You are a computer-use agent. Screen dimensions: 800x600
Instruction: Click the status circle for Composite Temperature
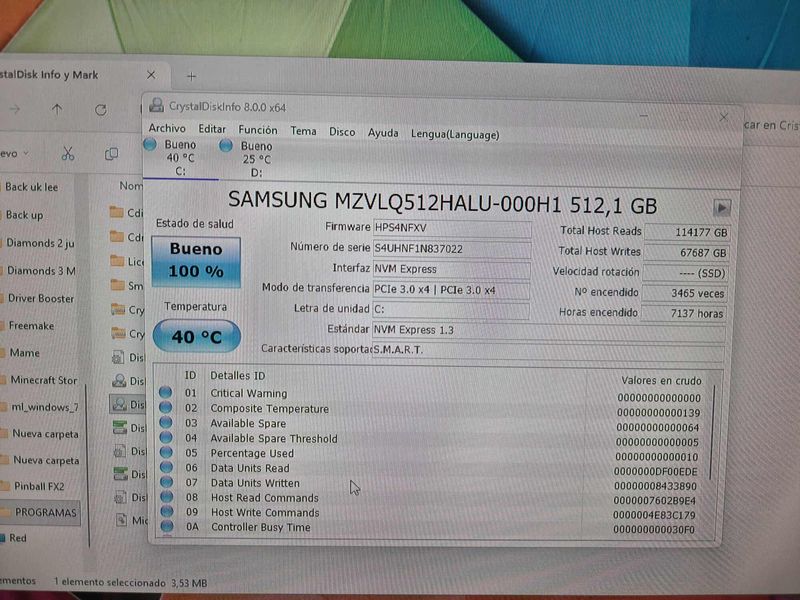165,407
